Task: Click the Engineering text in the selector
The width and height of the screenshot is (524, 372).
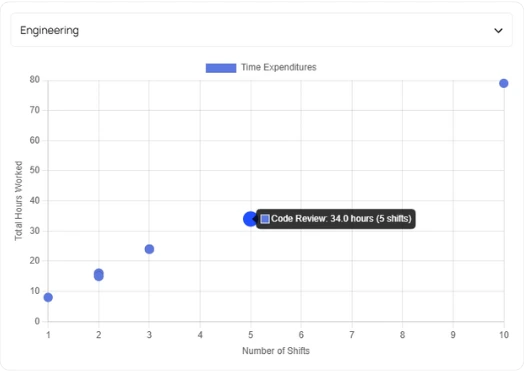Action: [49, 30]
